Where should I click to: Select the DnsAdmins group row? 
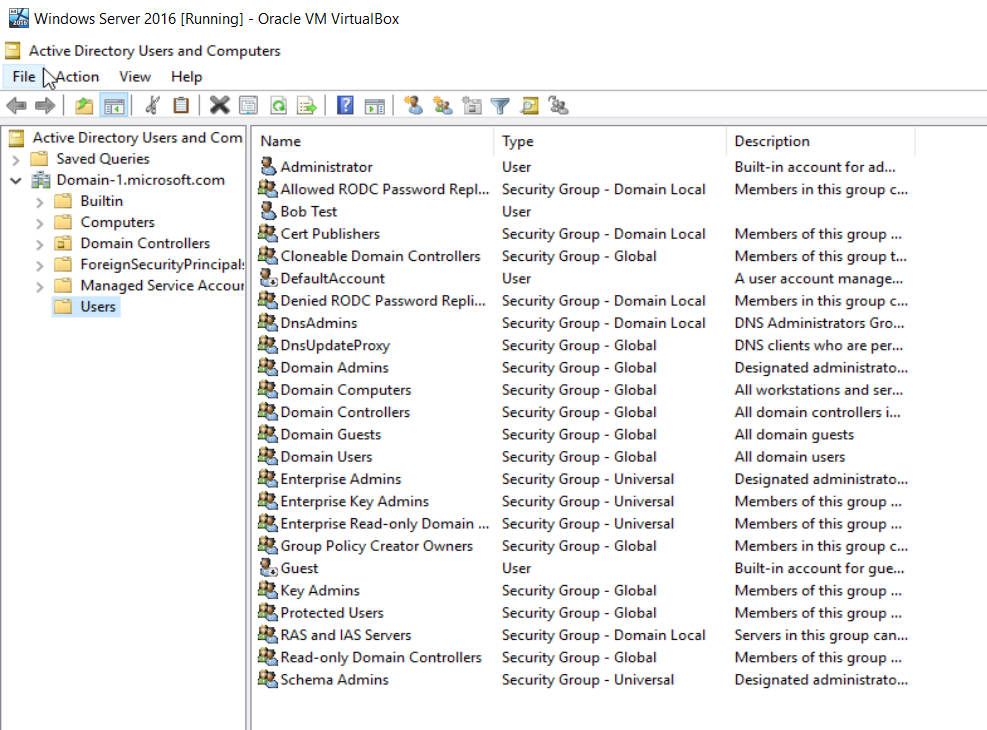[x=582, y=323]
